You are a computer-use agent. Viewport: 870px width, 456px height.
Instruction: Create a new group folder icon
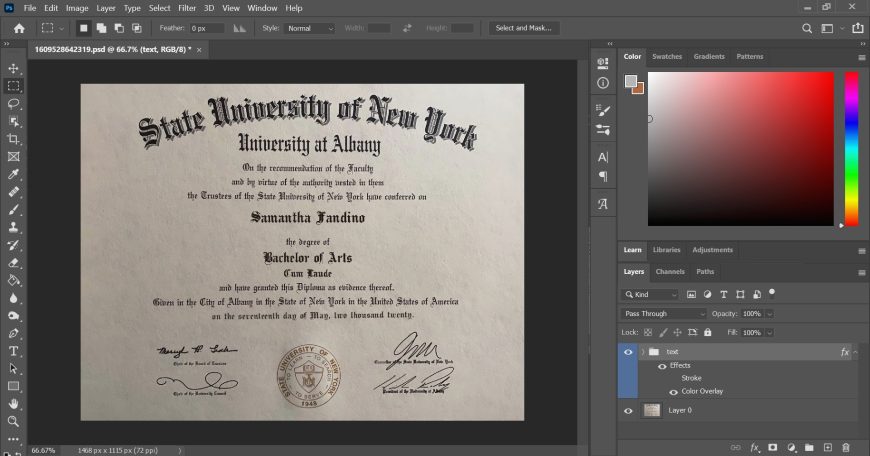pos(809,447)
